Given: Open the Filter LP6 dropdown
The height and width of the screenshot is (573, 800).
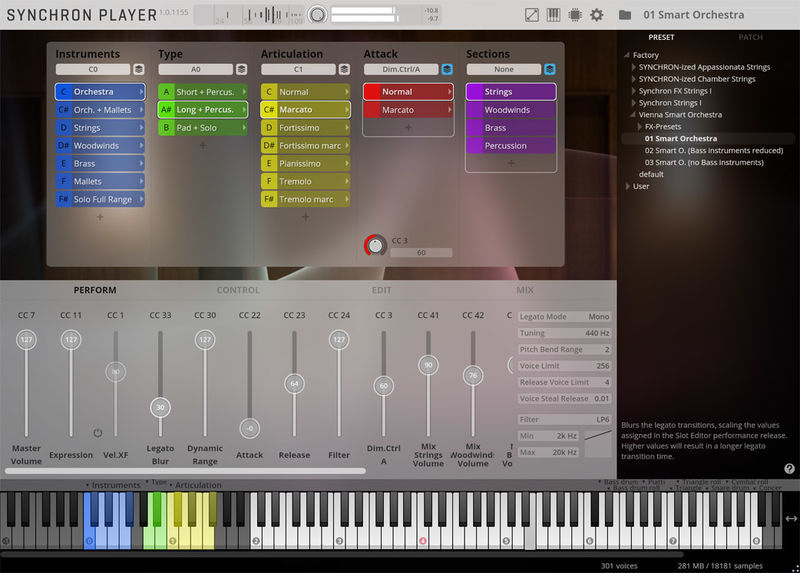Looking at the screenshot, I should point(564,419).
